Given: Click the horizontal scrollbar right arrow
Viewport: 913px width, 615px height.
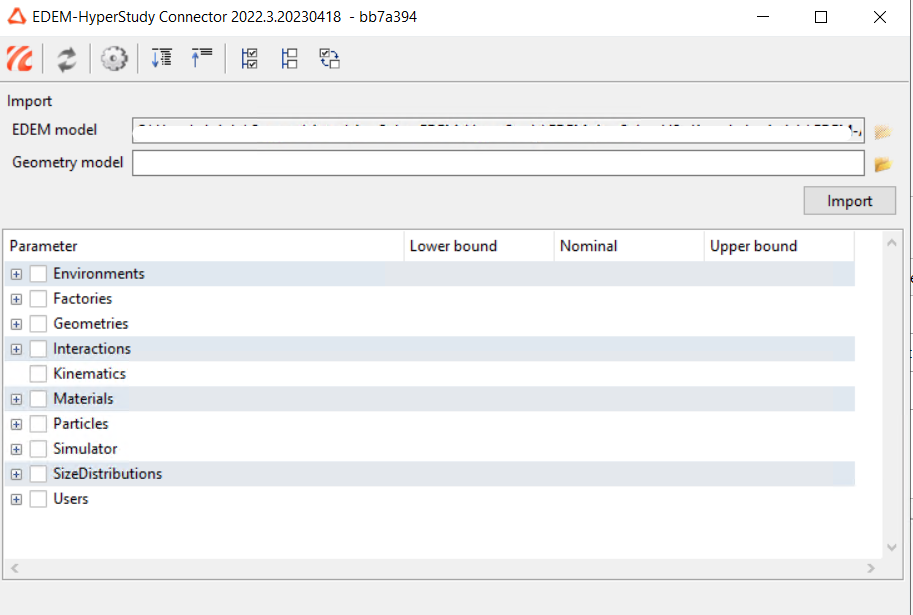Looking at the screenshot, I should click(871, 568).
